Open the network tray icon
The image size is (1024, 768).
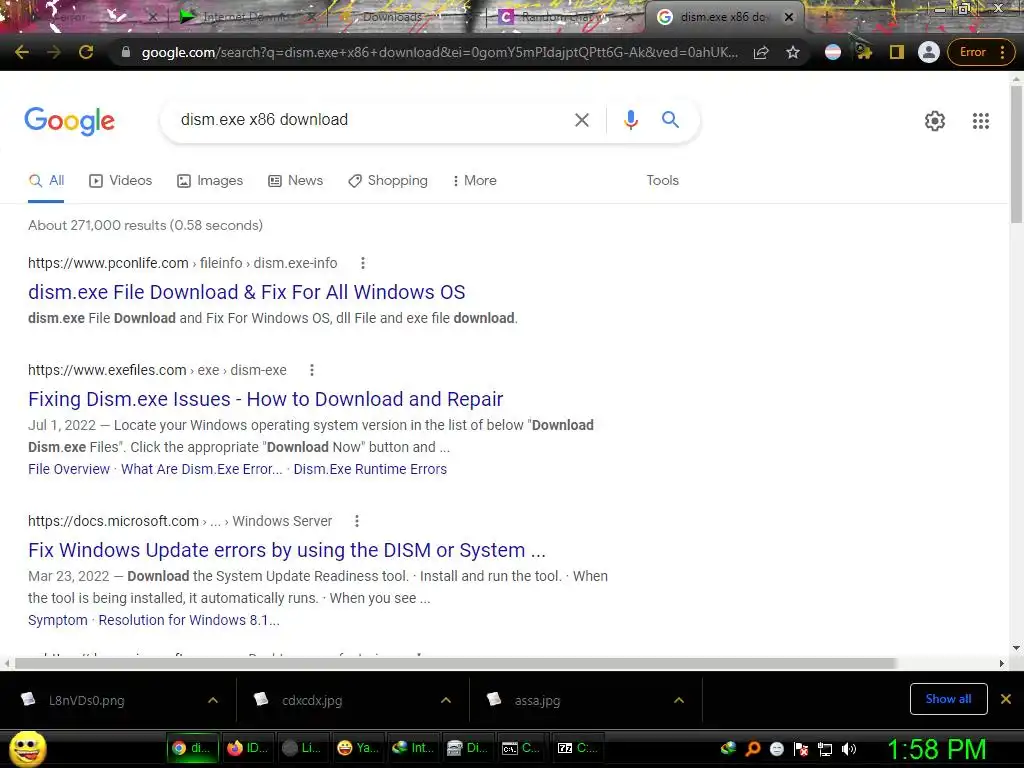coord(825,750)
